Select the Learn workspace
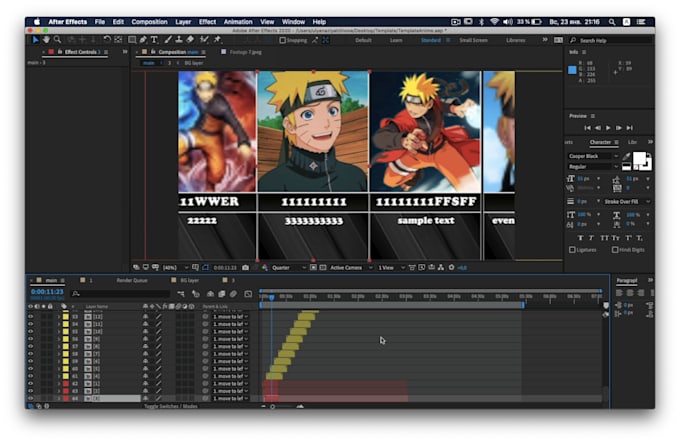The height and width of the screenshot is (442, 680). point(396,40)
